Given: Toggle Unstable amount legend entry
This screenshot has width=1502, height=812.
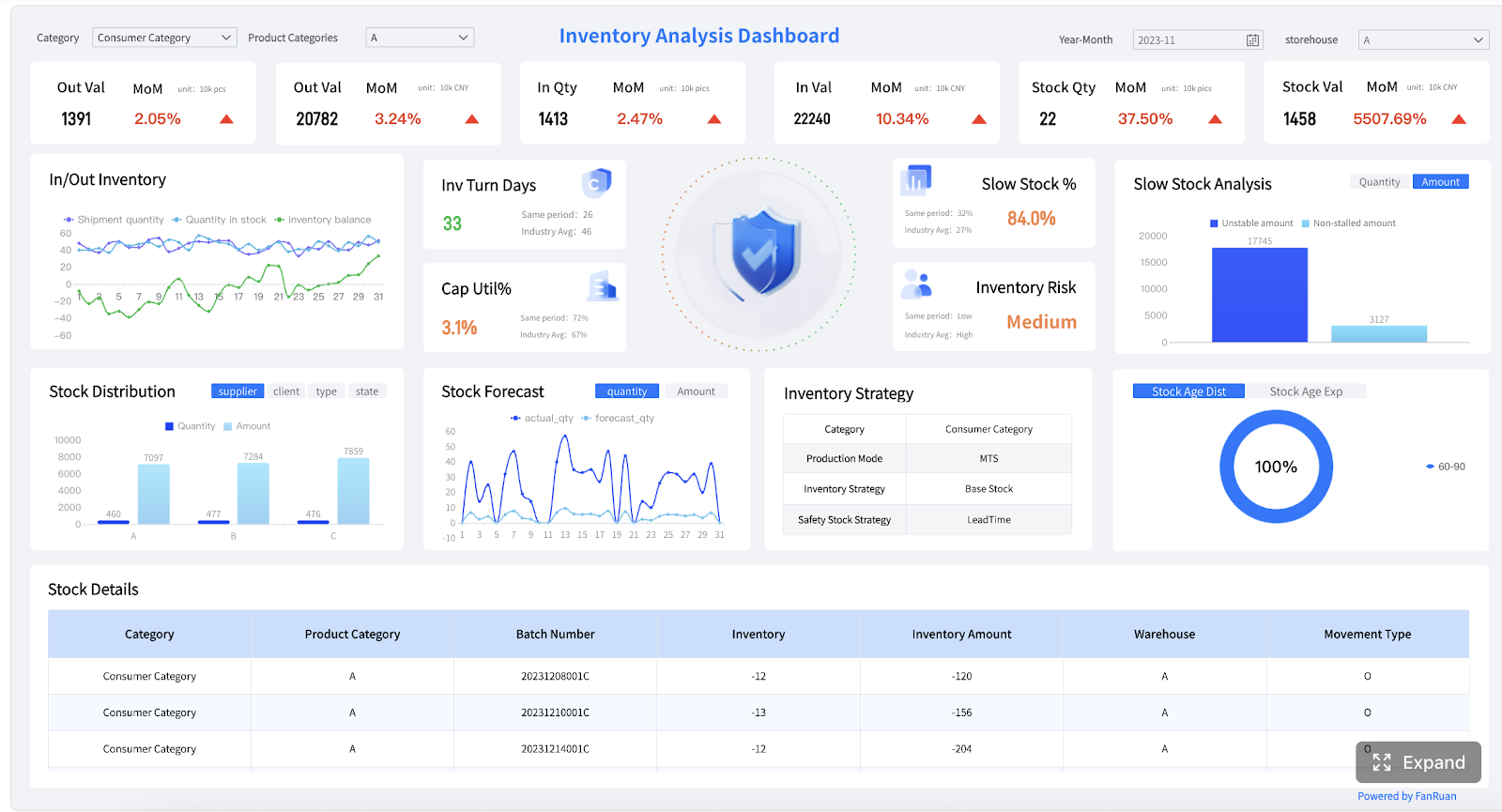Looking at the screenshot, I should tap(1251, 223).
